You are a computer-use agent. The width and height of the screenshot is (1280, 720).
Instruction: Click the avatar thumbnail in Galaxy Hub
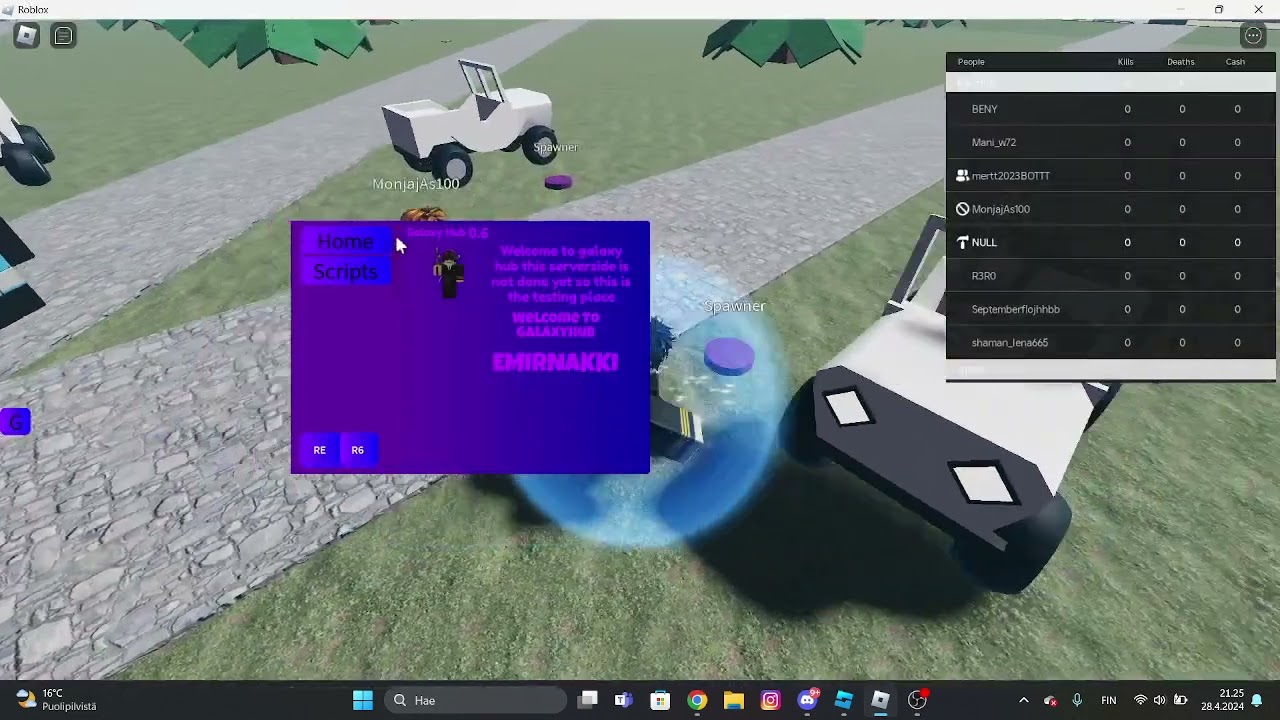tap(449, 275)
